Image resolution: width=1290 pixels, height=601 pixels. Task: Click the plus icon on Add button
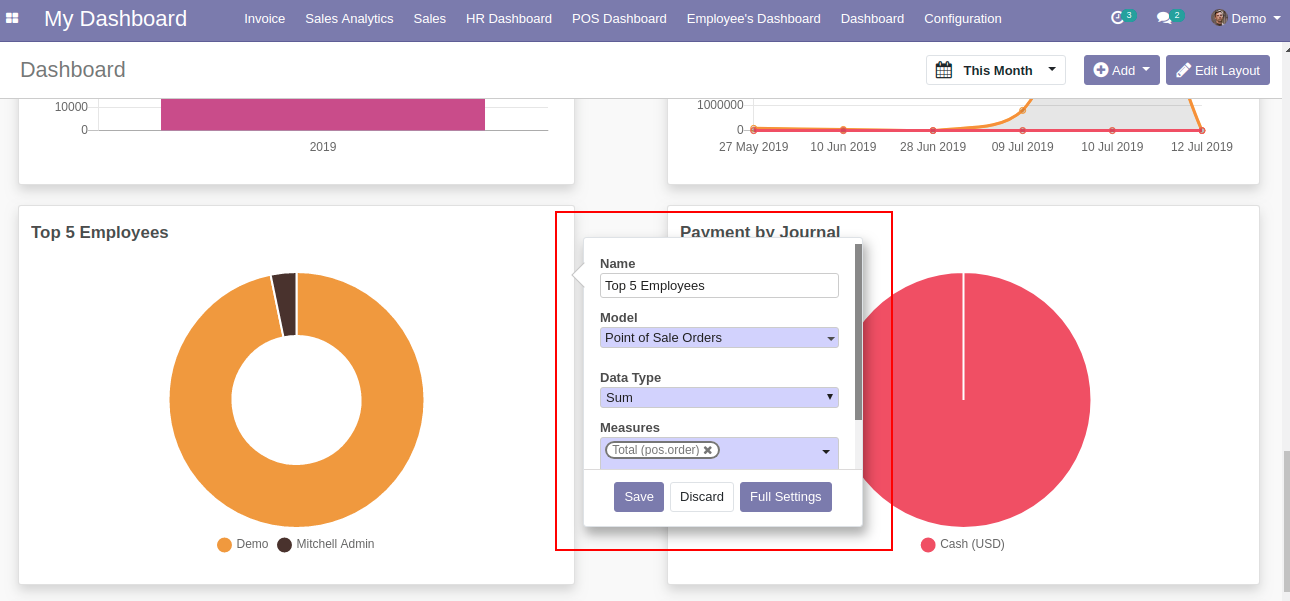1100,70
